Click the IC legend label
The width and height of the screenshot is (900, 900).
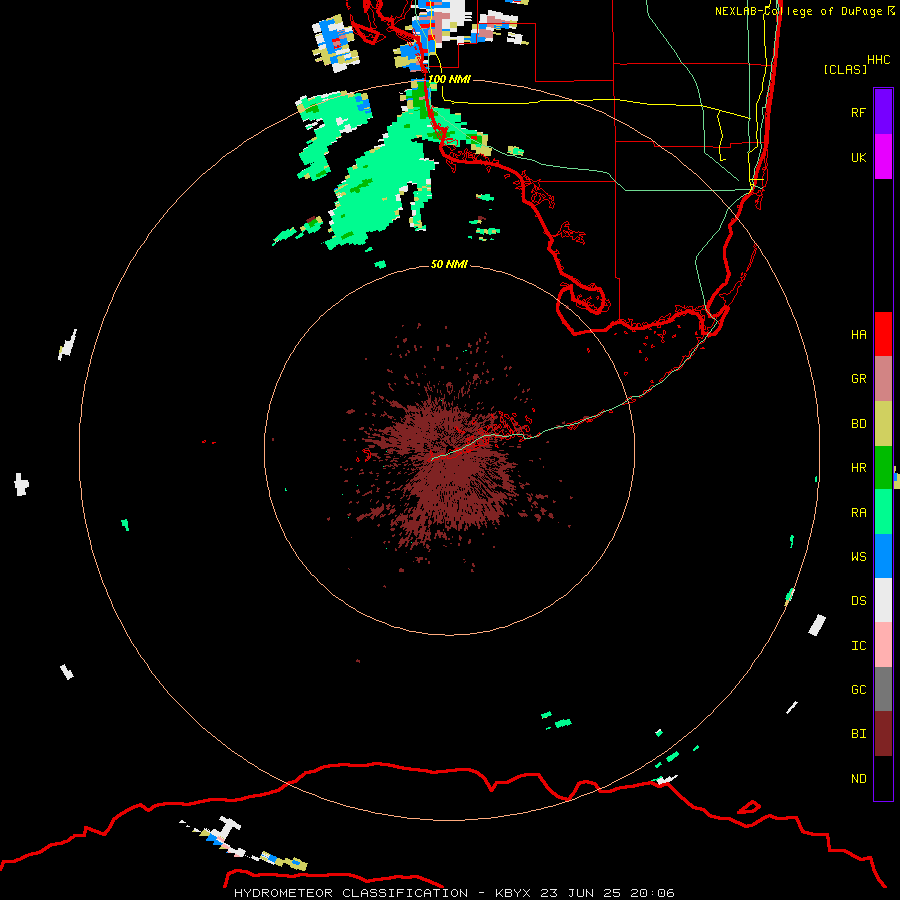[x=858, y=646]
